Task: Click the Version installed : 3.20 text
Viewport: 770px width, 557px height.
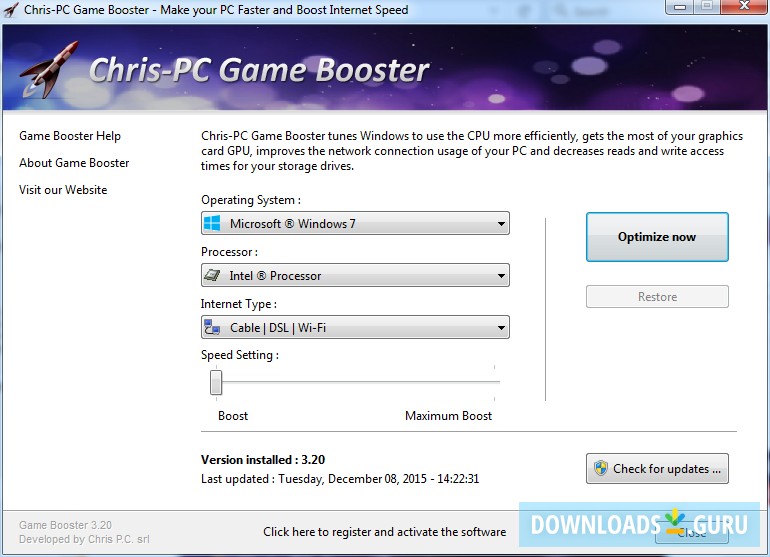Action: [263, 460]
